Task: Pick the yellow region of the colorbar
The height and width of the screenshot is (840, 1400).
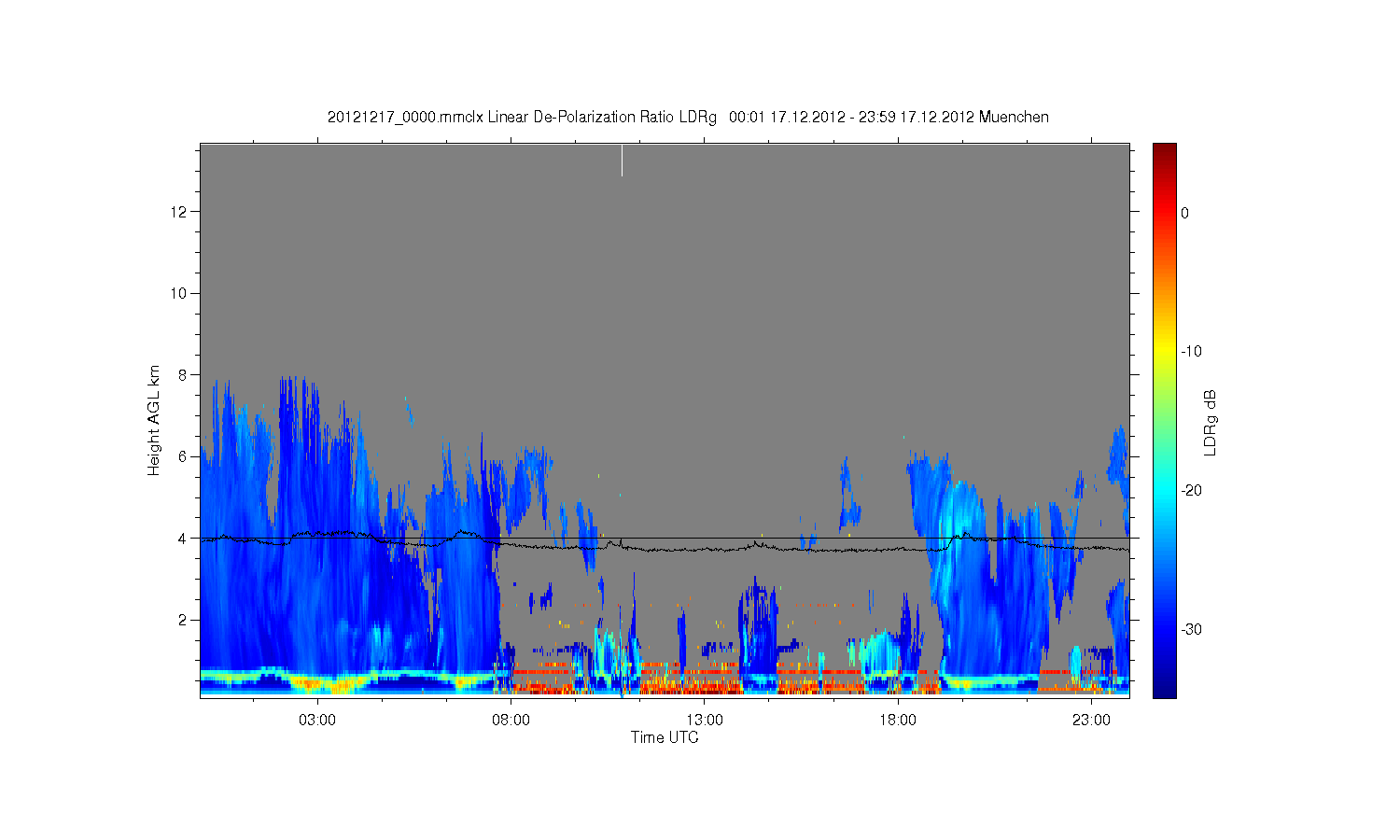Action: point(1164,352)
